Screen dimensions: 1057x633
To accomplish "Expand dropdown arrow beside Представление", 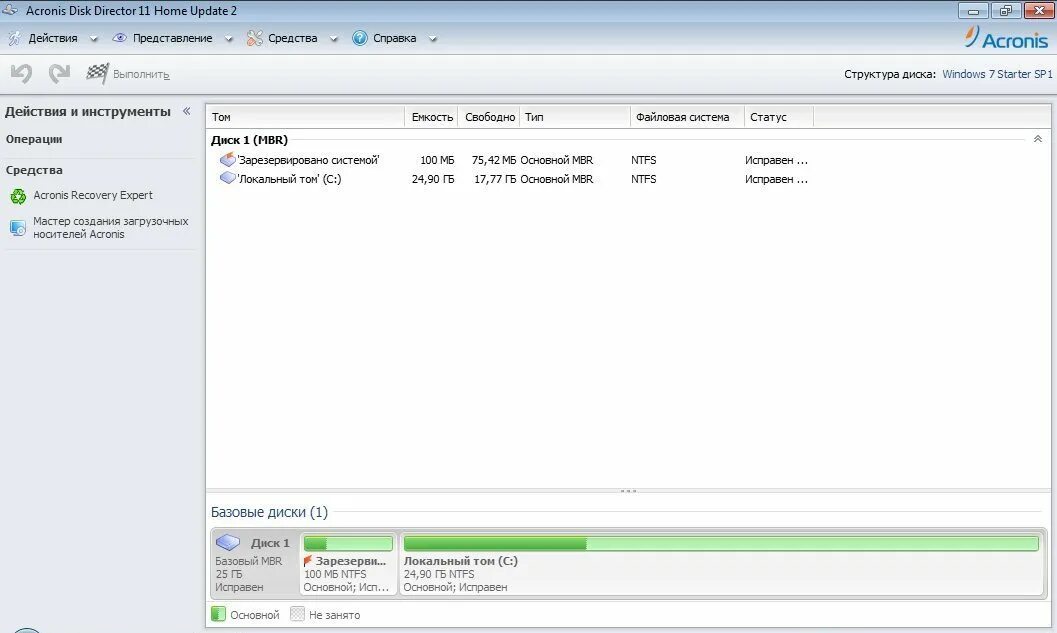I will pos(229,39).
